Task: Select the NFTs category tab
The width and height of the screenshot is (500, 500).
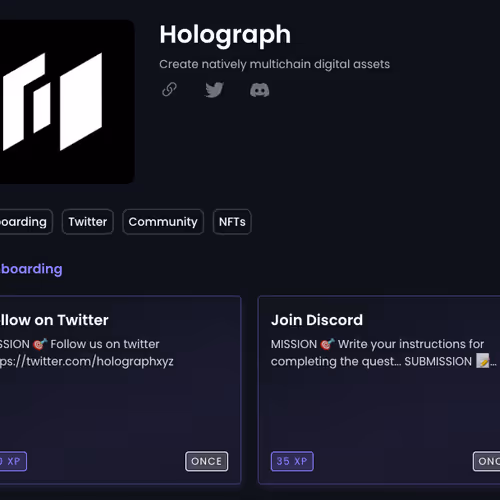Action: coord(232,222)
